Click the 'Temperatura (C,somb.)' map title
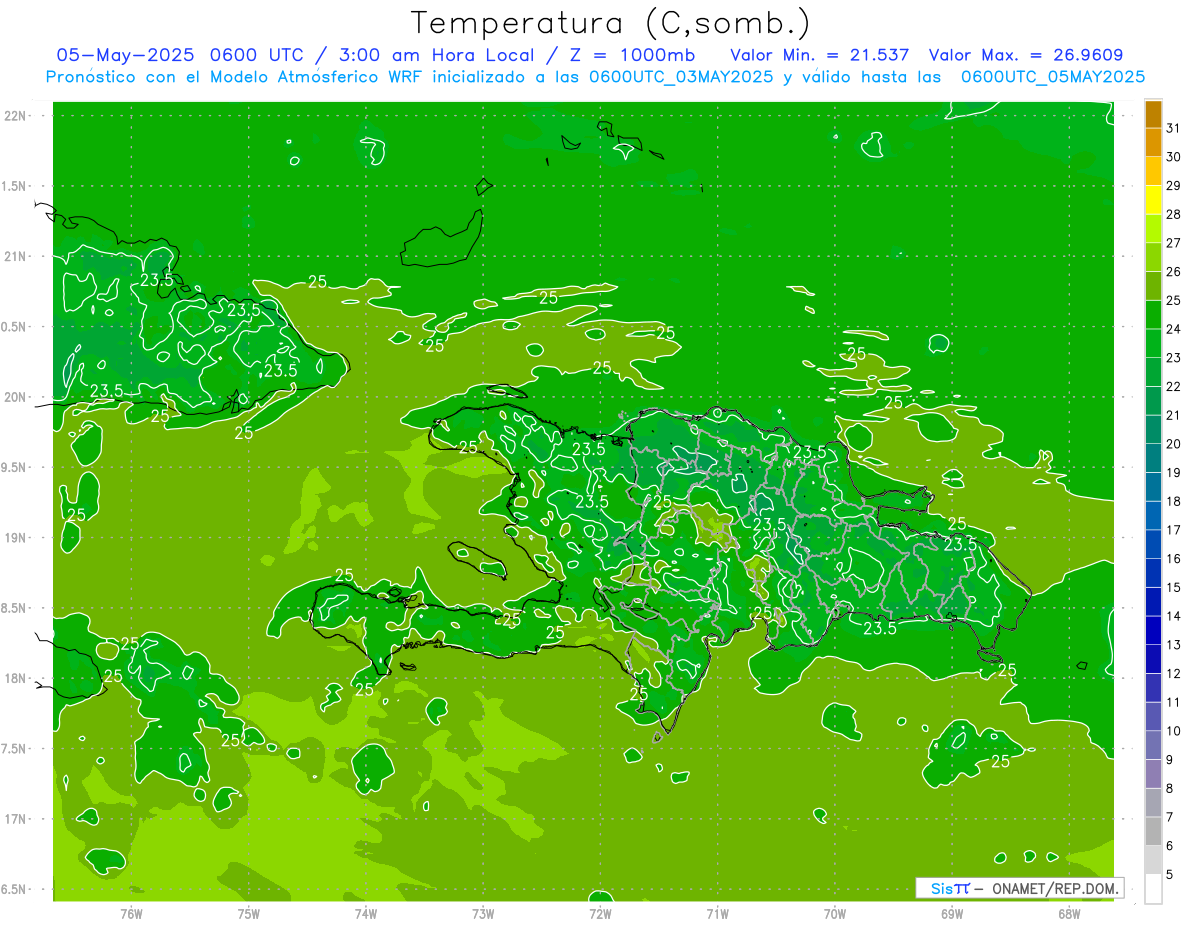 [610, 23]
